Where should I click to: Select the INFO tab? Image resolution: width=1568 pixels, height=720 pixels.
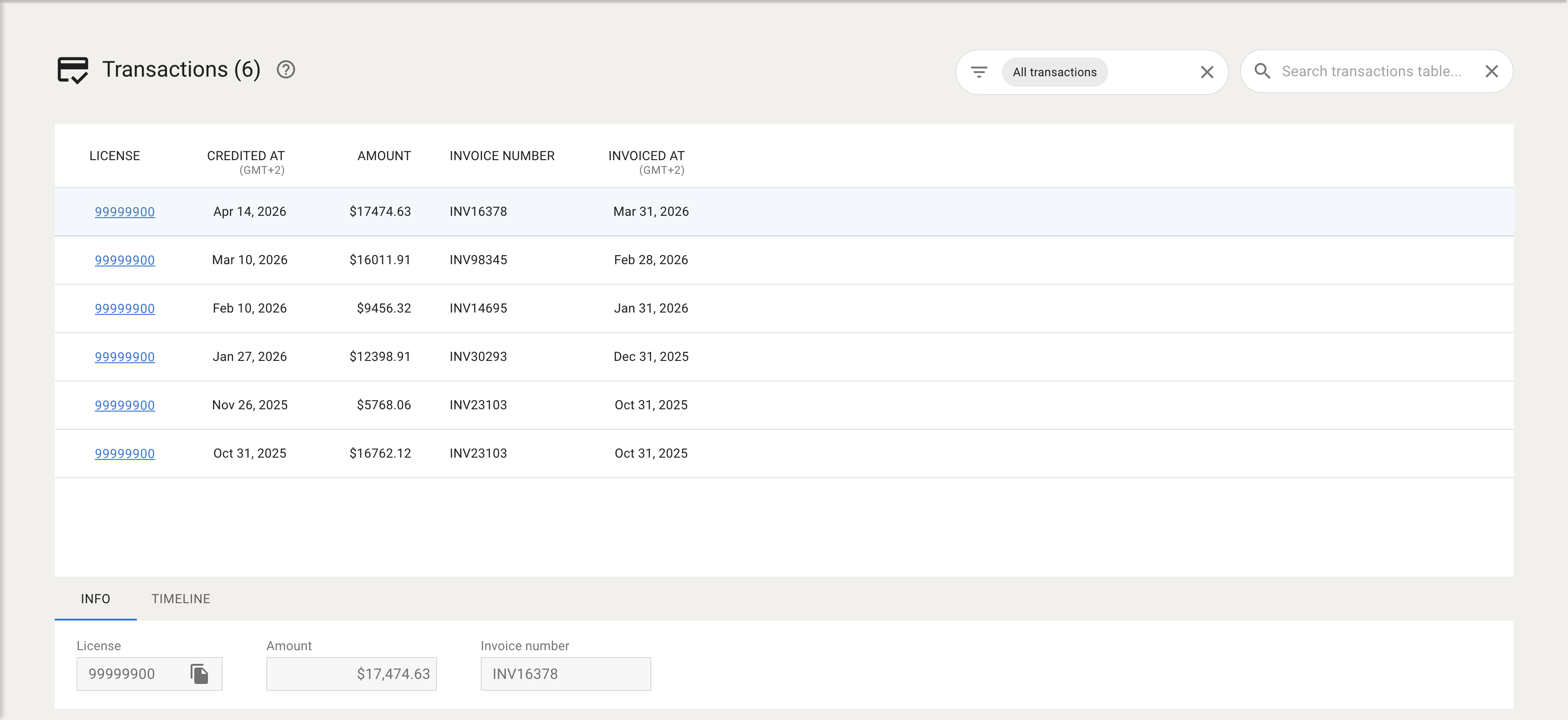(x=96, y=599)
